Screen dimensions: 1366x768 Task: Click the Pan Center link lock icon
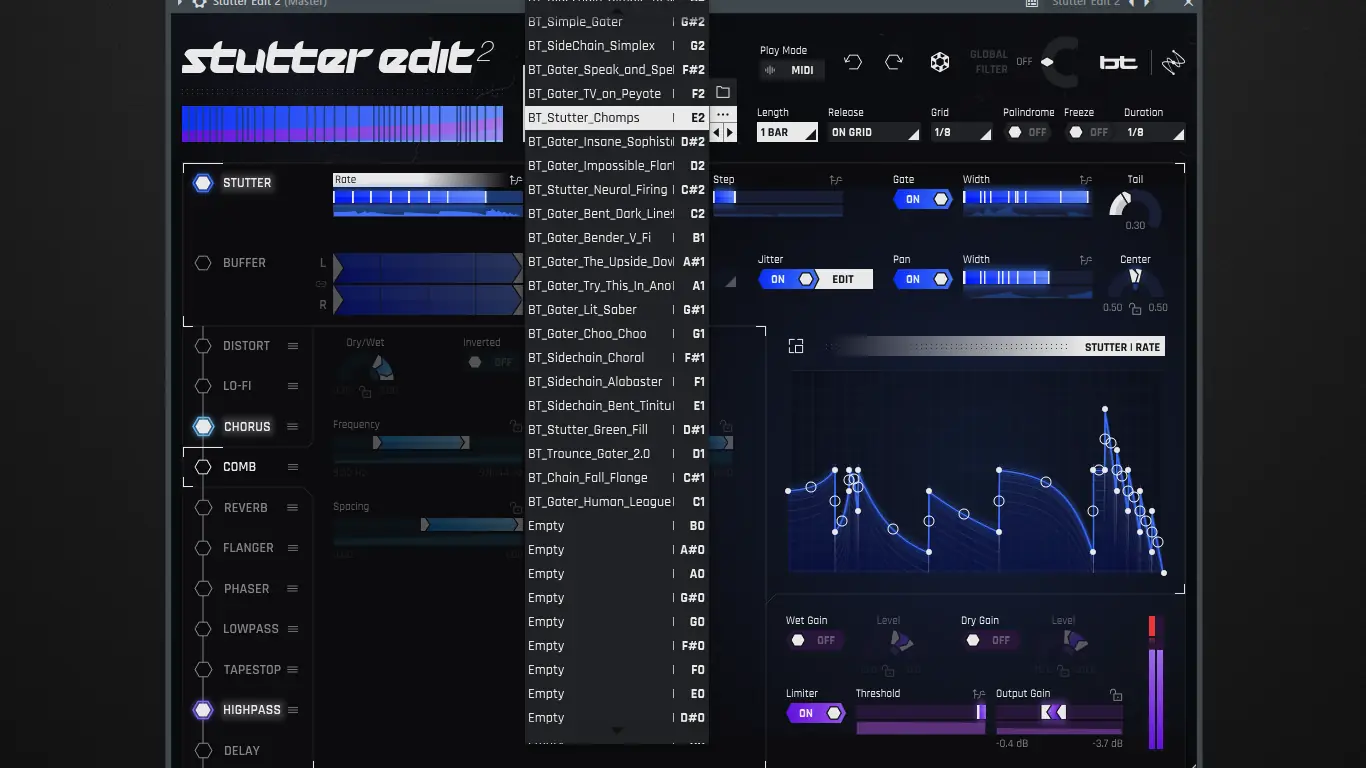coord(1135,309)
